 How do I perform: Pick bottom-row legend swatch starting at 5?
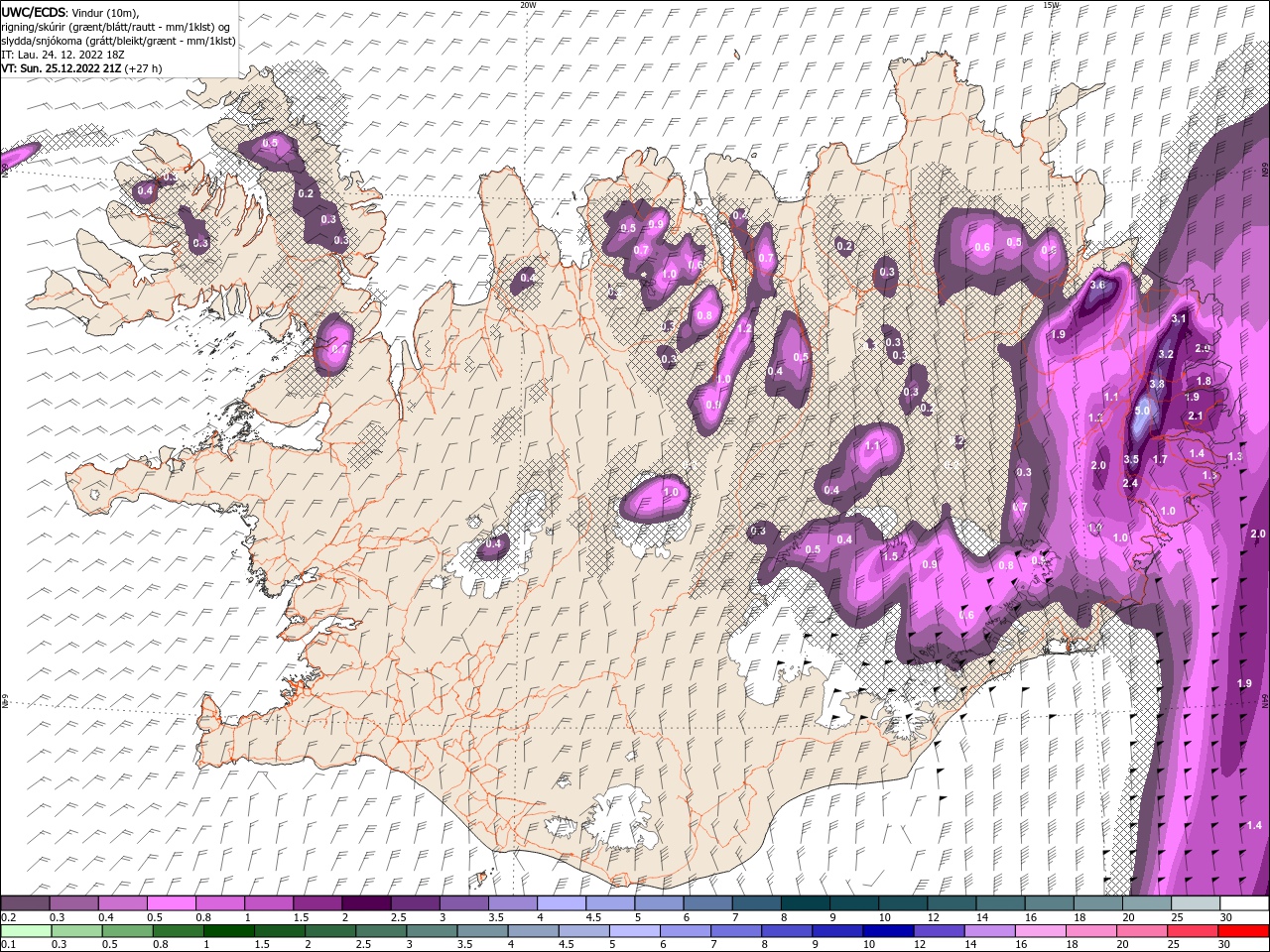click(634, 931)
